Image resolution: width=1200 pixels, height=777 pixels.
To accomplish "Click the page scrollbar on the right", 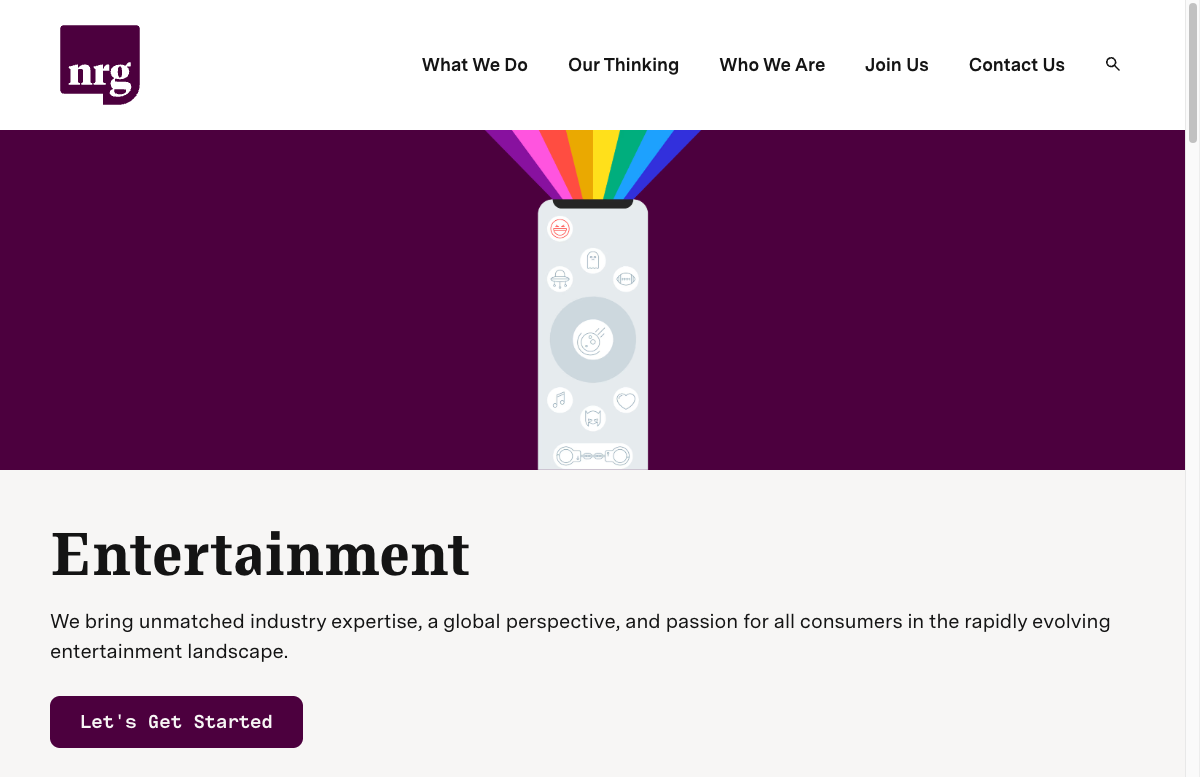I will 1192,70.
